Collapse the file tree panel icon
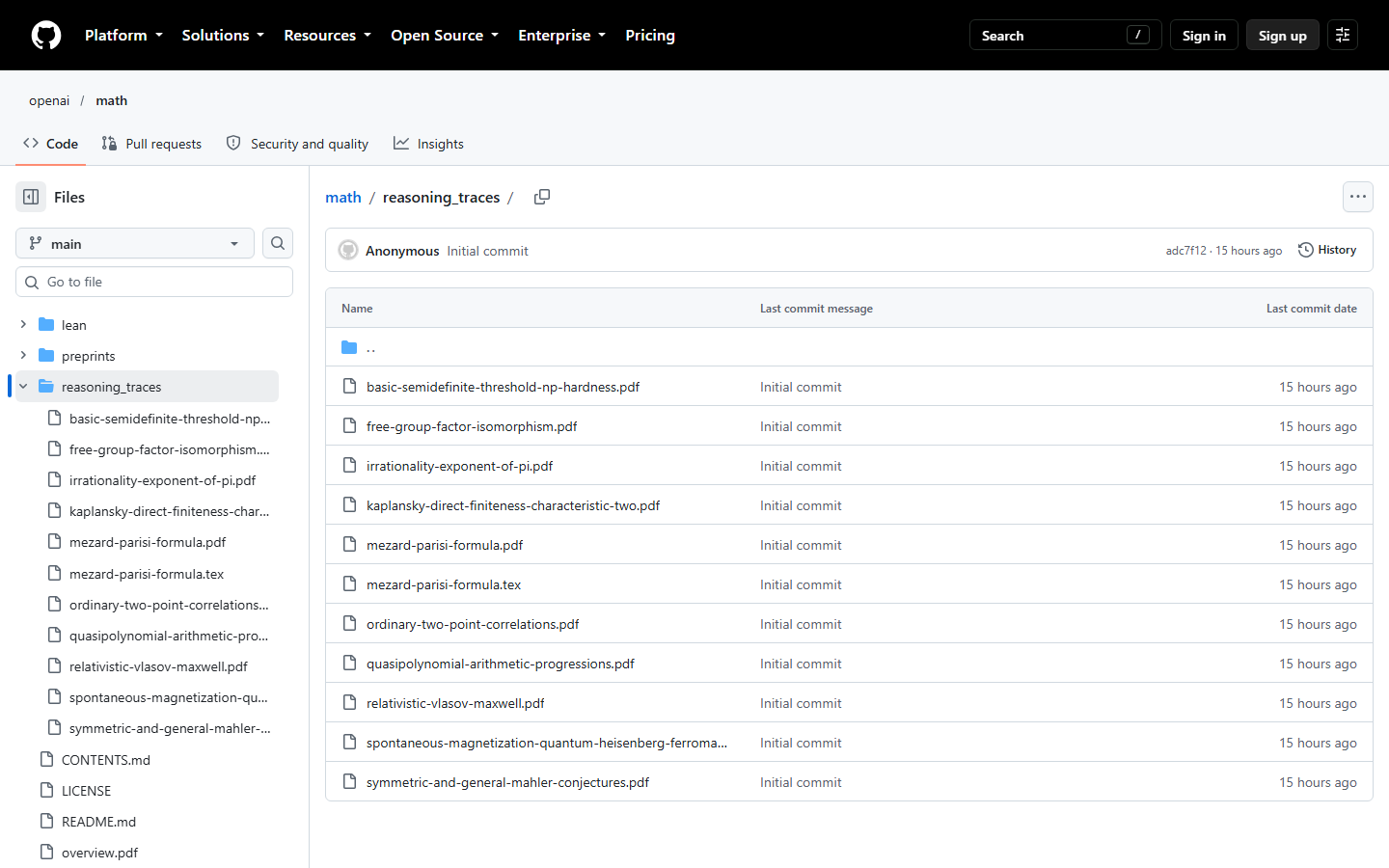The width and height of the screenshot is (1389, 868). coord(31,197)
